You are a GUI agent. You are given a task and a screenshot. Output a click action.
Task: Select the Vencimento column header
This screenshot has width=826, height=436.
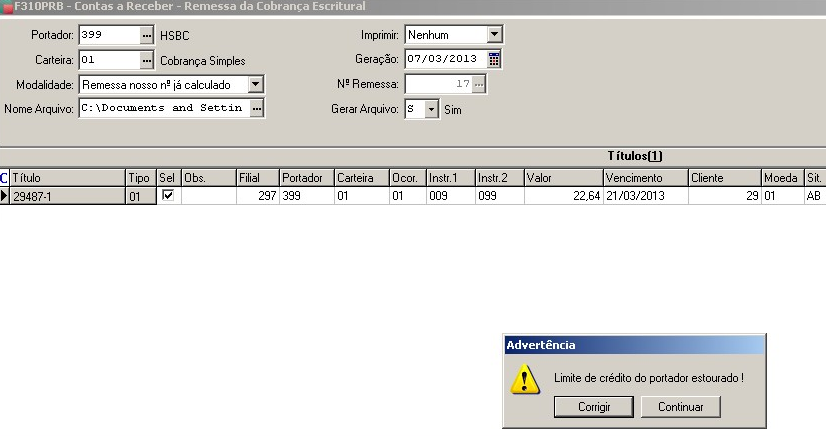click(644, 178)
